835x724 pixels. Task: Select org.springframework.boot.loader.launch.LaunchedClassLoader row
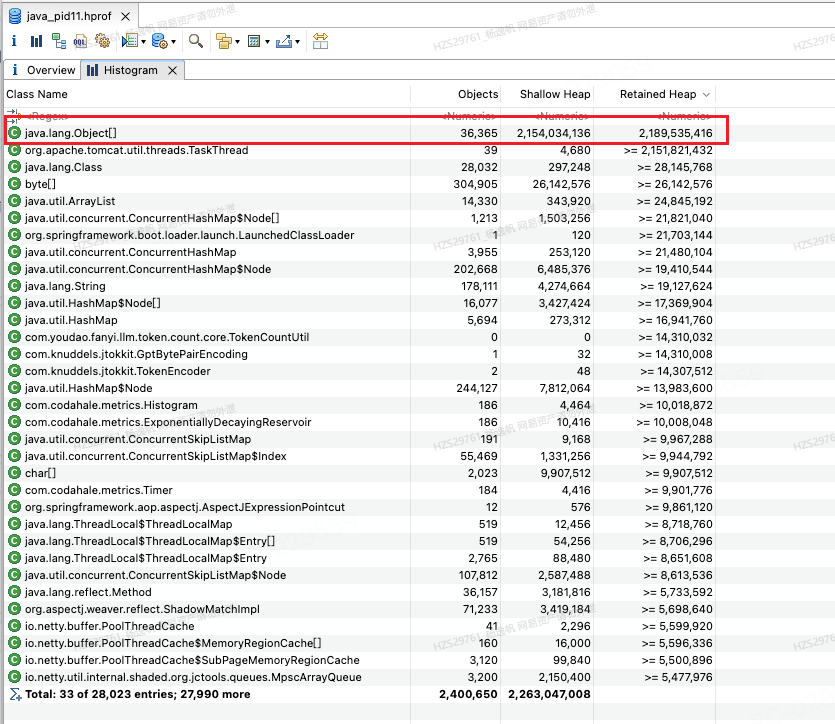click(359, 235)
